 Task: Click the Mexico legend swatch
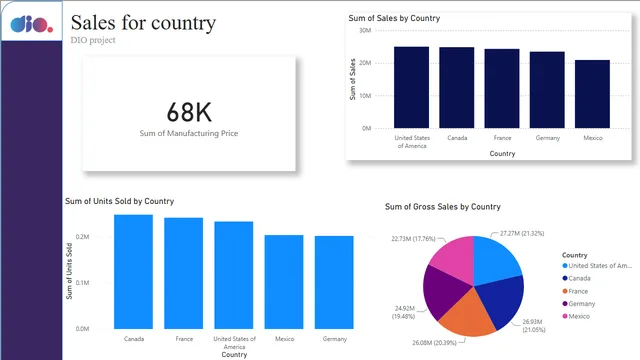565,316
